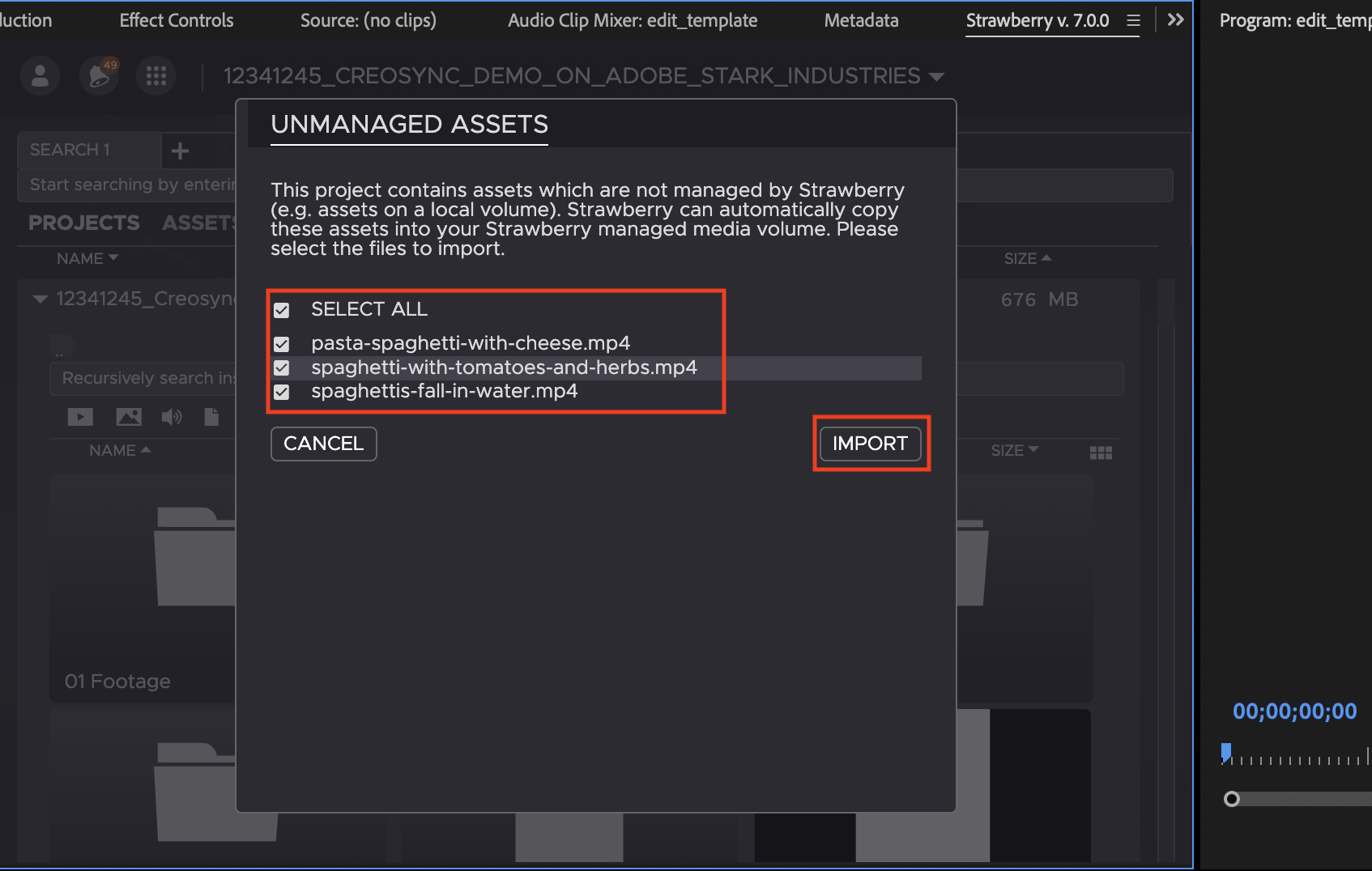Add a new search tab with plus

pyautogui.click(x=181, y=151)
